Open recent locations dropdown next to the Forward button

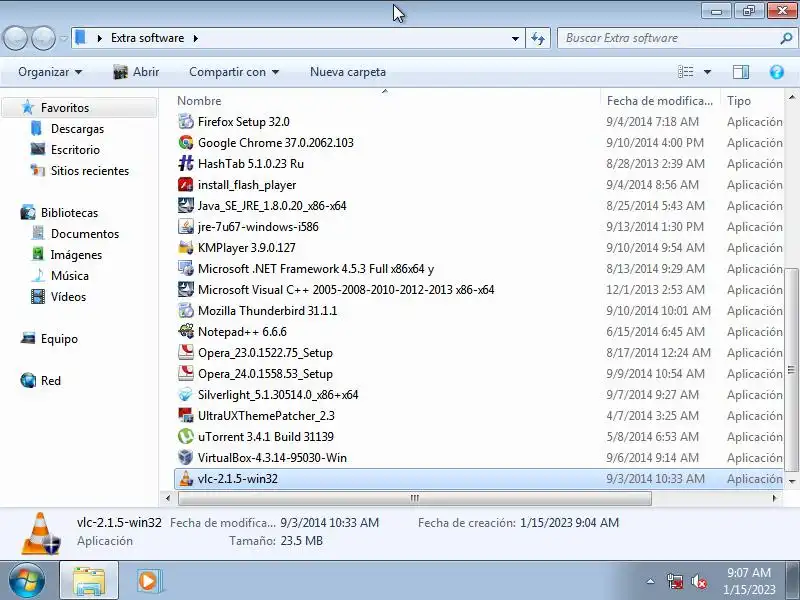tap(64, 38)
